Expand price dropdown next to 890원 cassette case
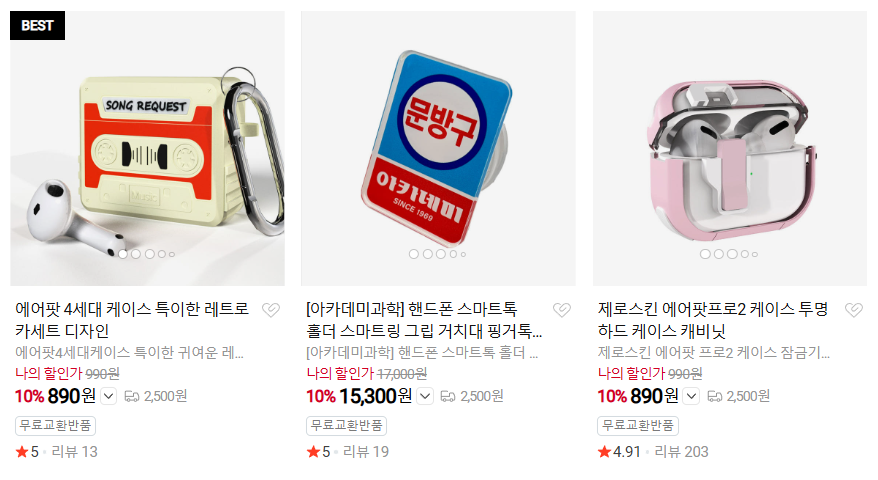 [109, 397]
